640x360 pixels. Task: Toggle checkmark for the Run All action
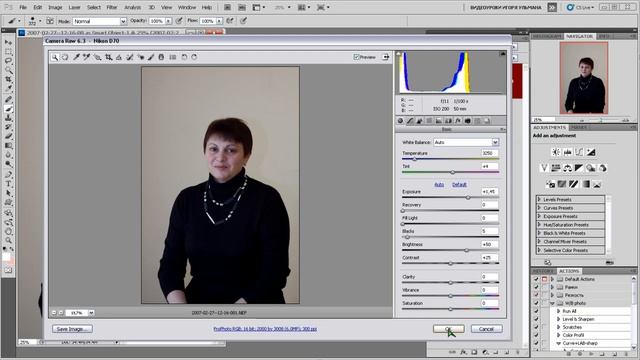pyautogui.click(x=536, y=311)
